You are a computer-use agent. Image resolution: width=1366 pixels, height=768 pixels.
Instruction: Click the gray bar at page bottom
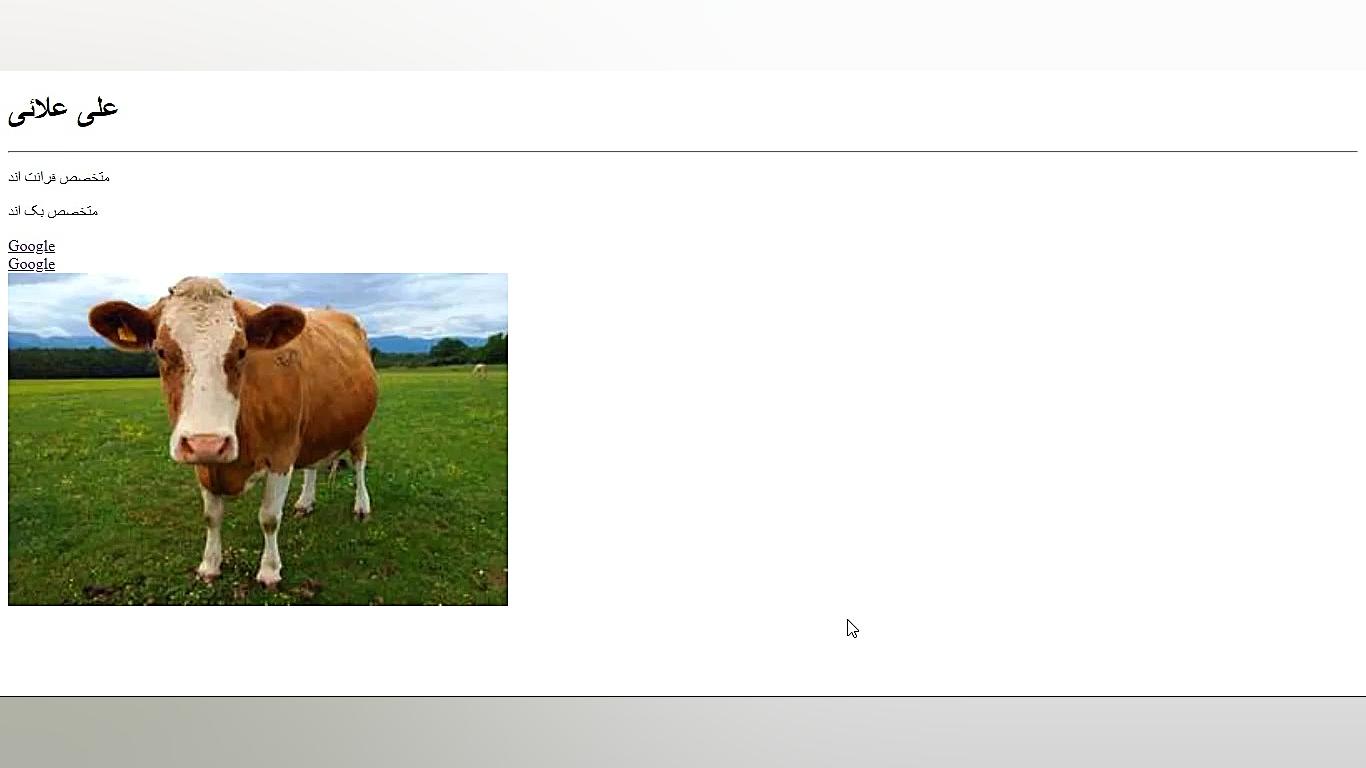coord(683,732)
